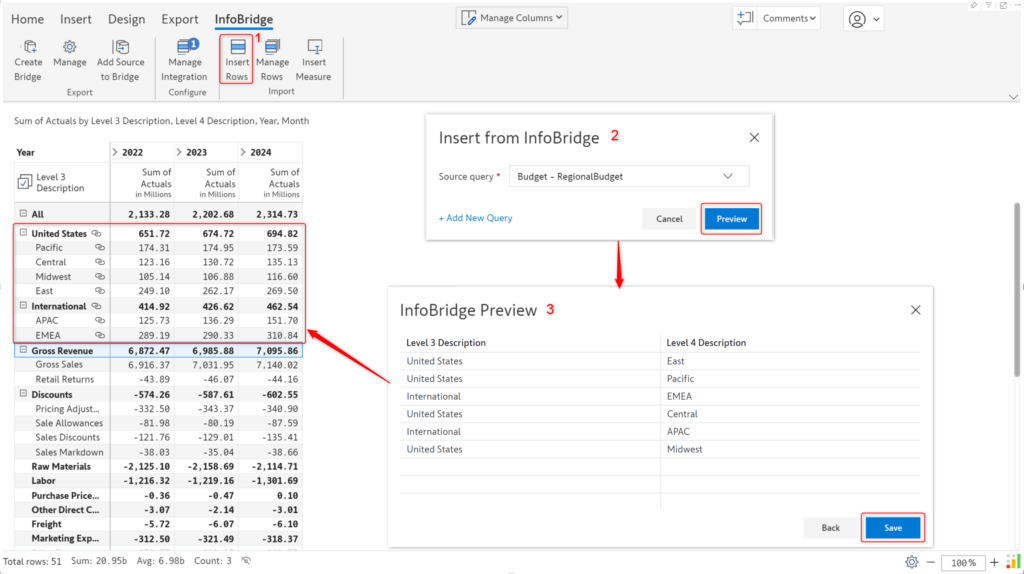Open Manage in the Export group

[69, 54]
